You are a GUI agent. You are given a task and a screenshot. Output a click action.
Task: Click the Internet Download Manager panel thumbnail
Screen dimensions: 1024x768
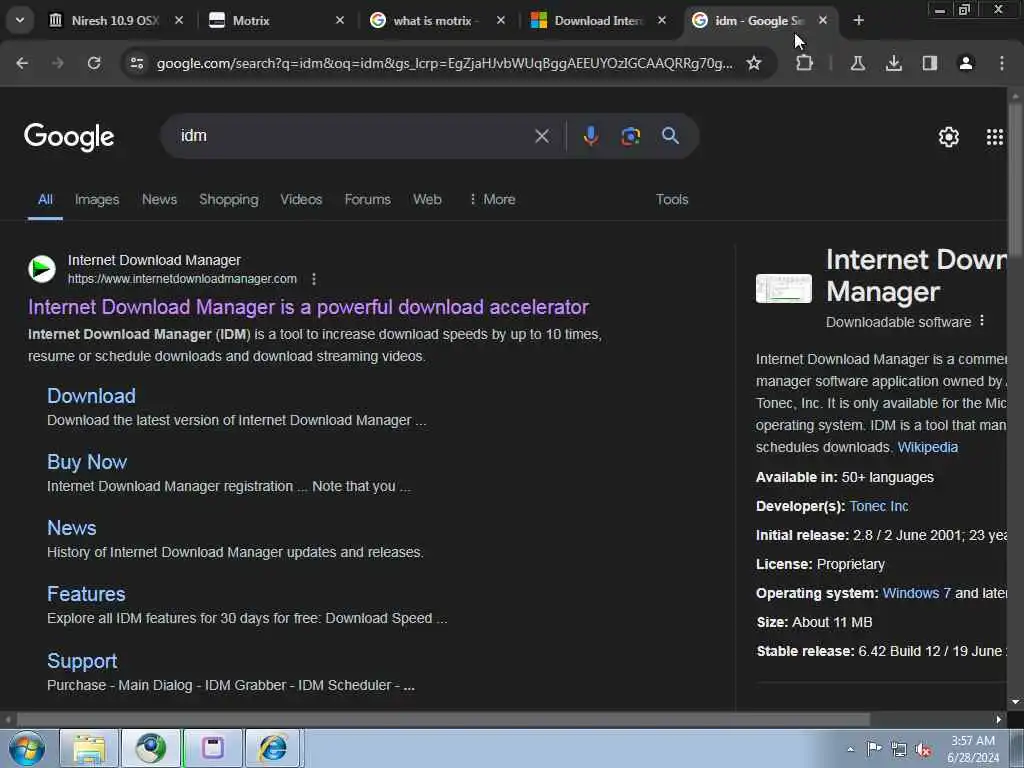pyautogui.click(x=784, y=289)
